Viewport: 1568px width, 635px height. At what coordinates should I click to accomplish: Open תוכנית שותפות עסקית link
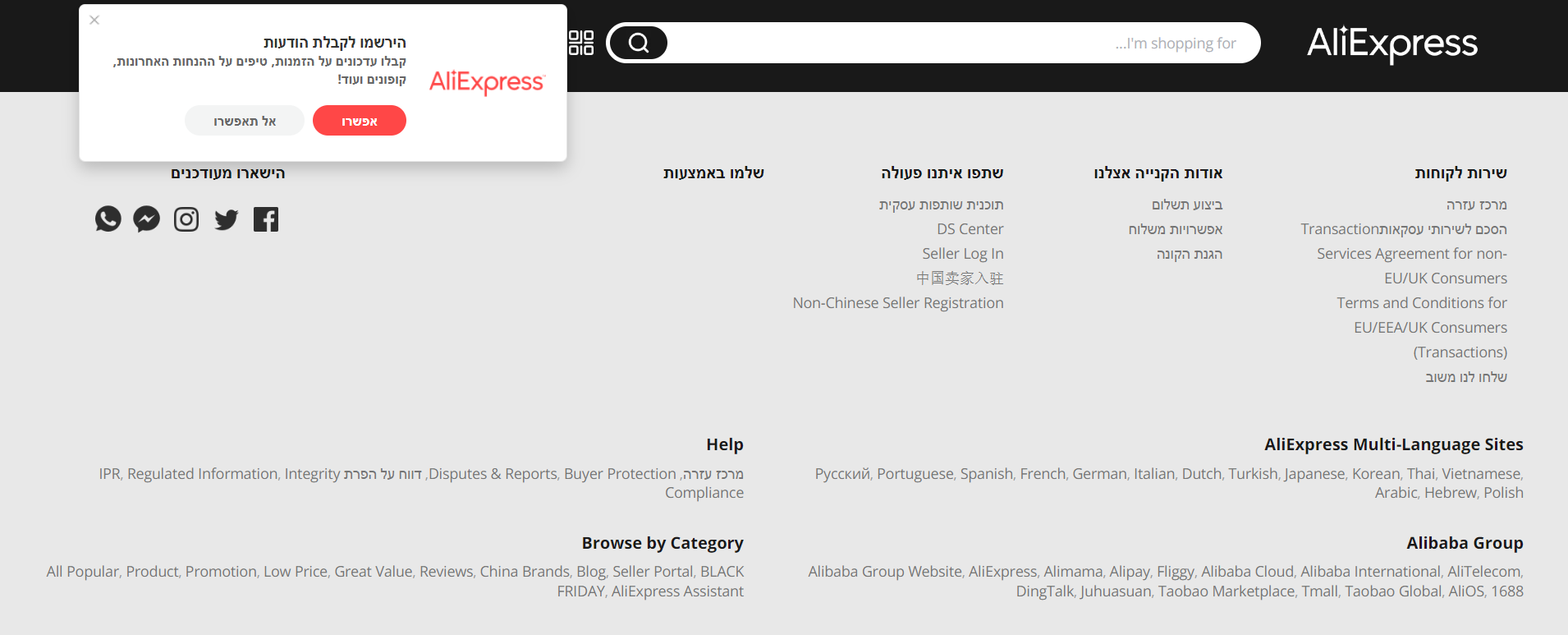[942, 205]
